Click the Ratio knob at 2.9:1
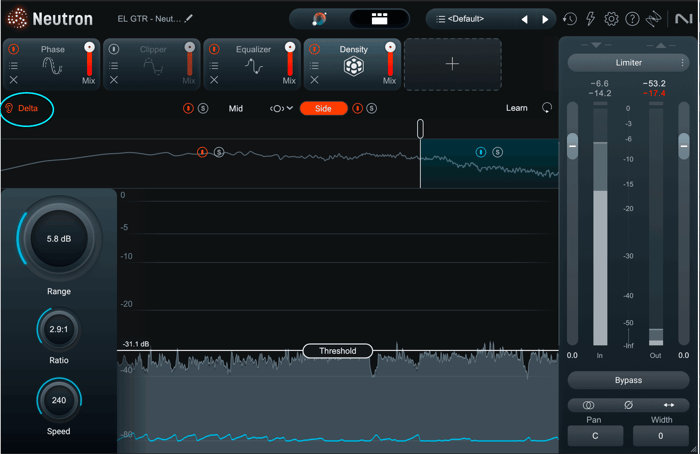 tap(59, 329)
